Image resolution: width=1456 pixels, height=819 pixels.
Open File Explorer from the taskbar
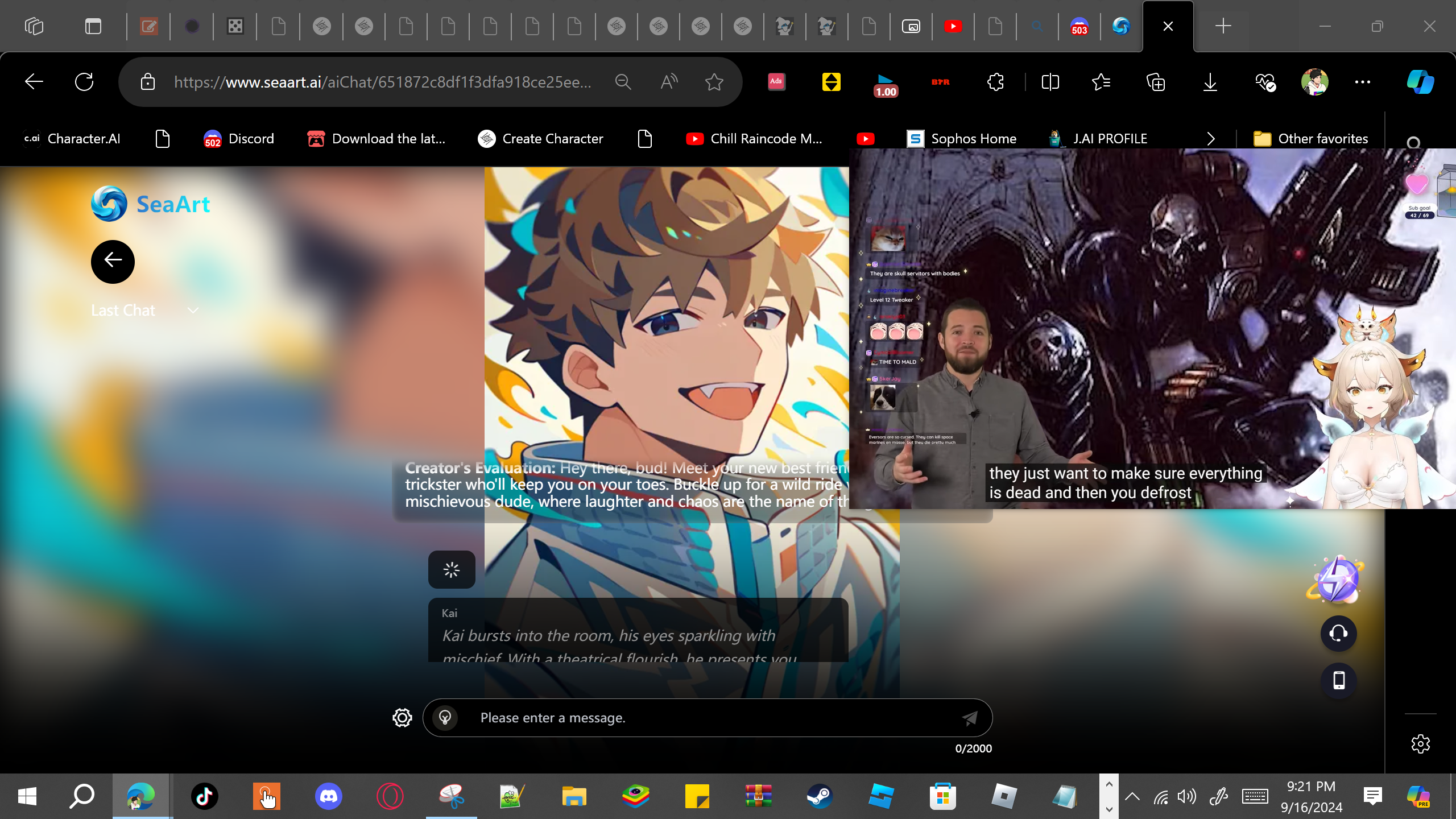(x=574, y=796)
